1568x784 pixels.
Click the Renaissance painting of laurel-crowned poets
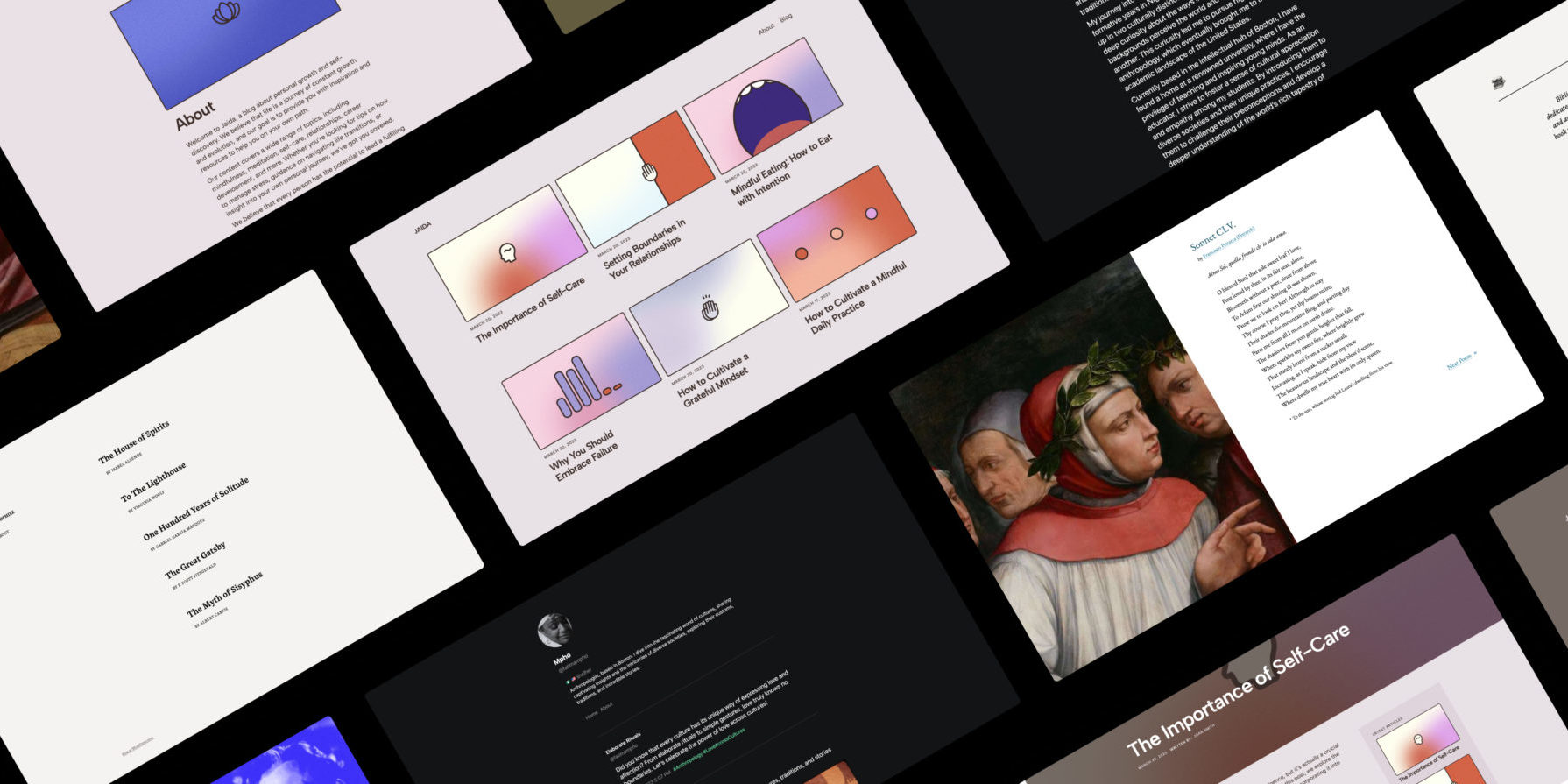(x=1093, y=468)
